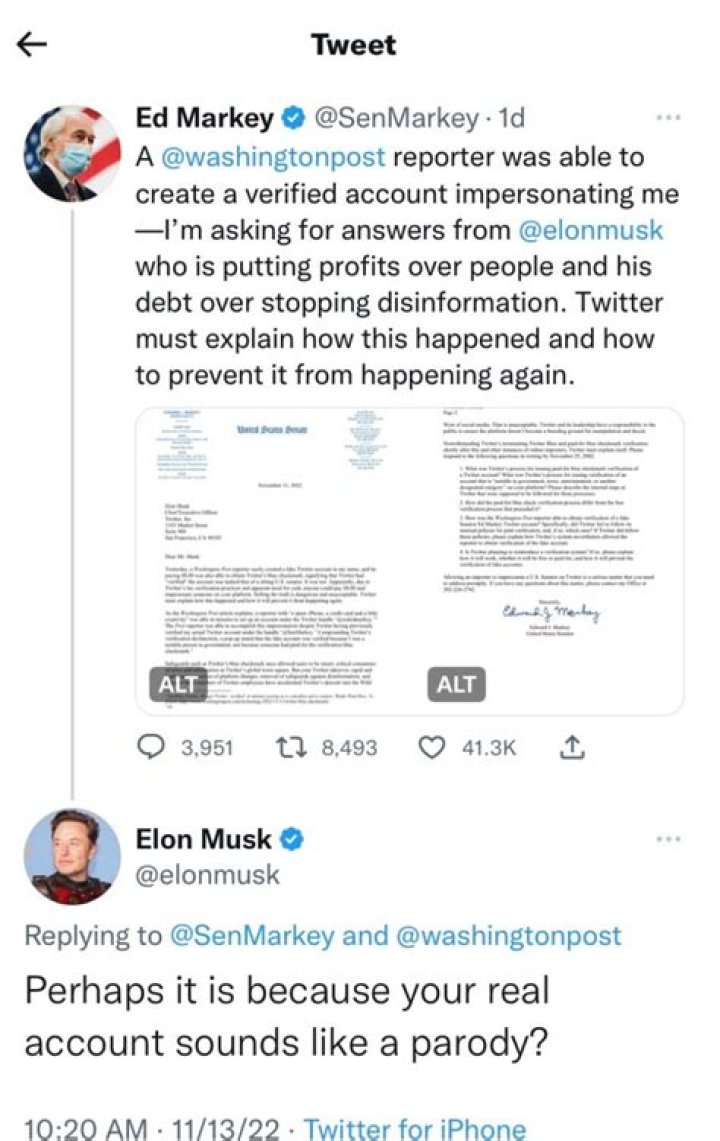View alt text on the left letter image
This screenshot has width=720, height=1141.
pos(178,685)
